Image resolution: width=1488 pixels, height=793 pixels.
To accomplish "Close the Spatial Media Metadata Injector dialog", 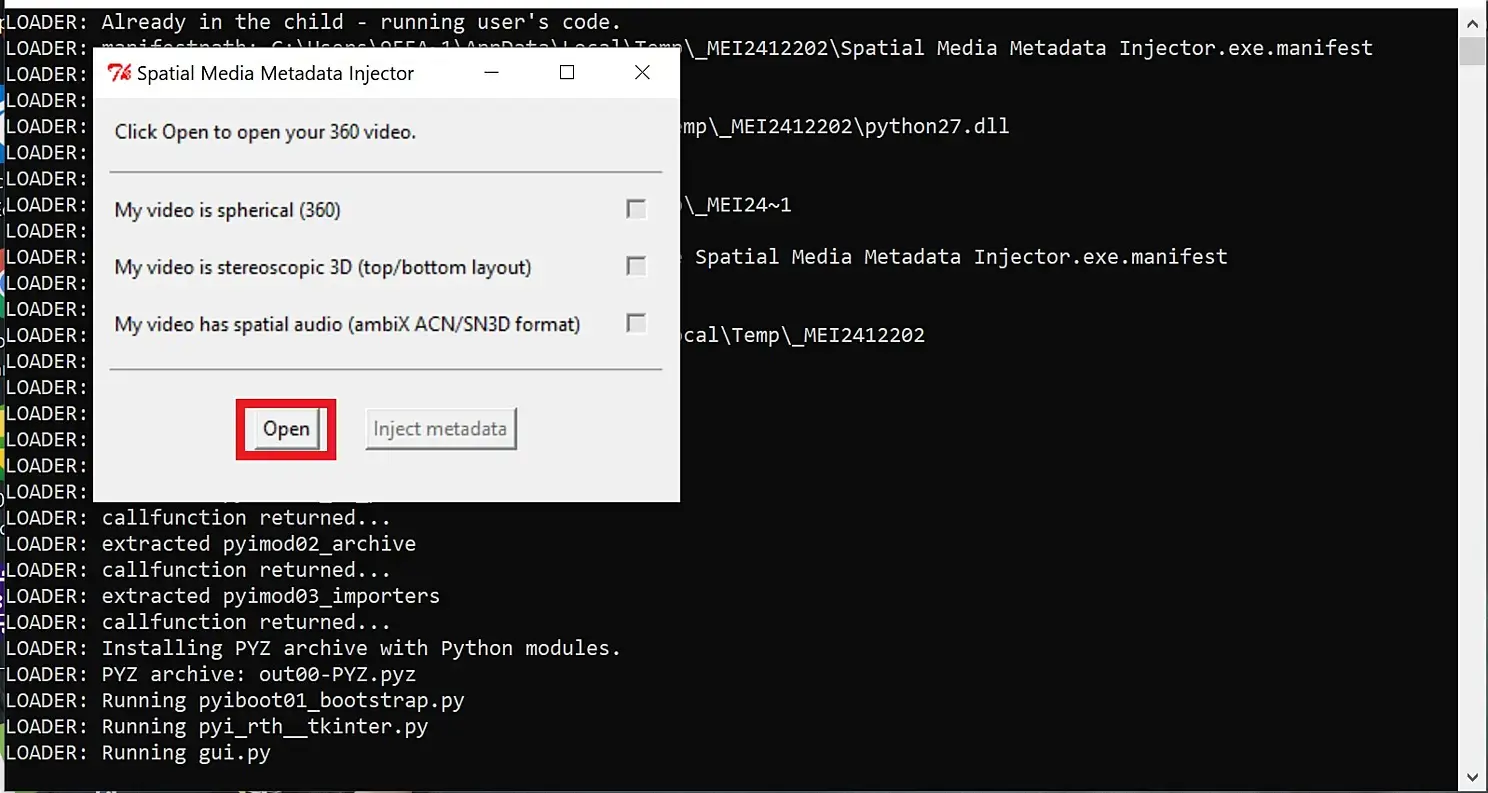I will pyautogui.click(x=642, y=72).
